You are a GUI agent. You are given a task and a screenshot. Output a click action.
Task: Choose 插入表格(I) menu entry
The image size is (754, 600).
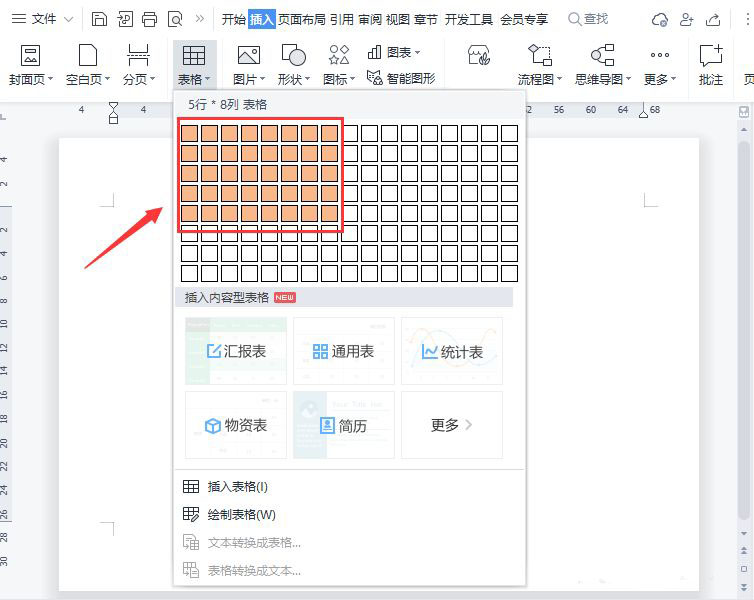coord(349,487)
